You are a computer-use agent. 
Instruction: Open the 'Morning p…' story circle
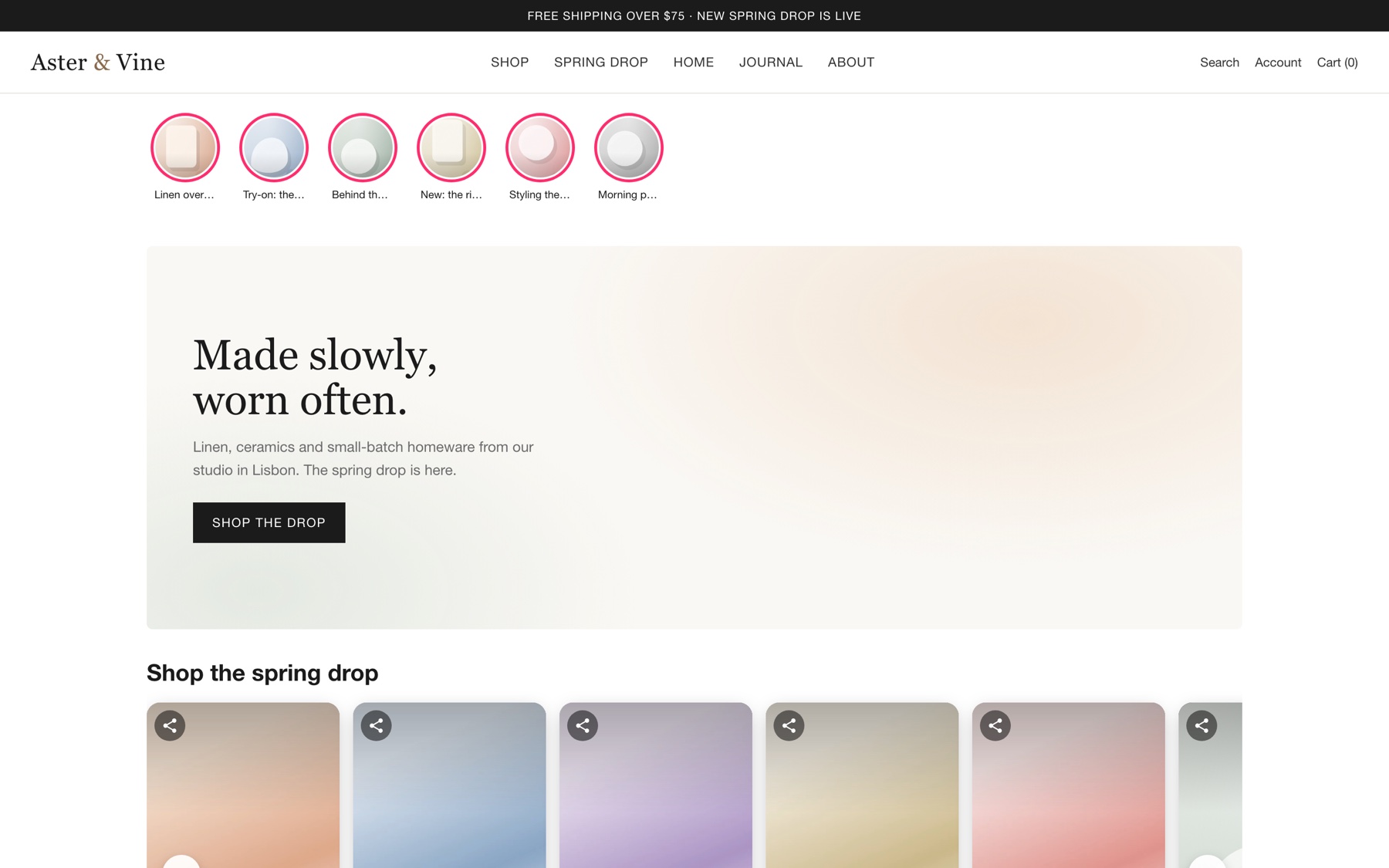pos(629,147)
